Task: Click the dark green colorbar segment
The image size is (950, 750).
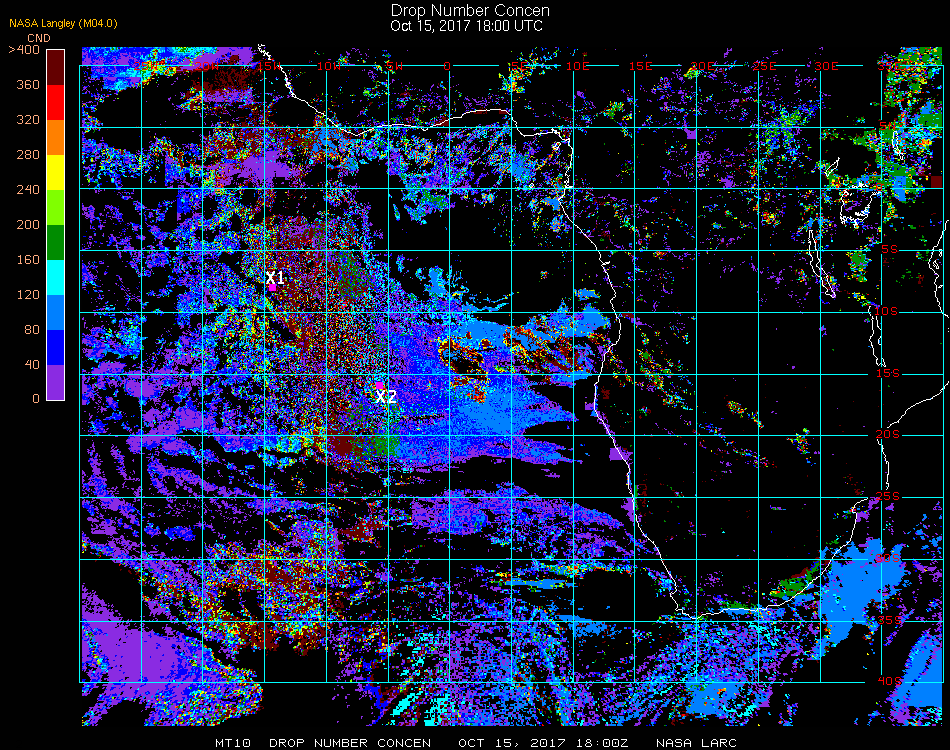Action: (x=55, y=242)
